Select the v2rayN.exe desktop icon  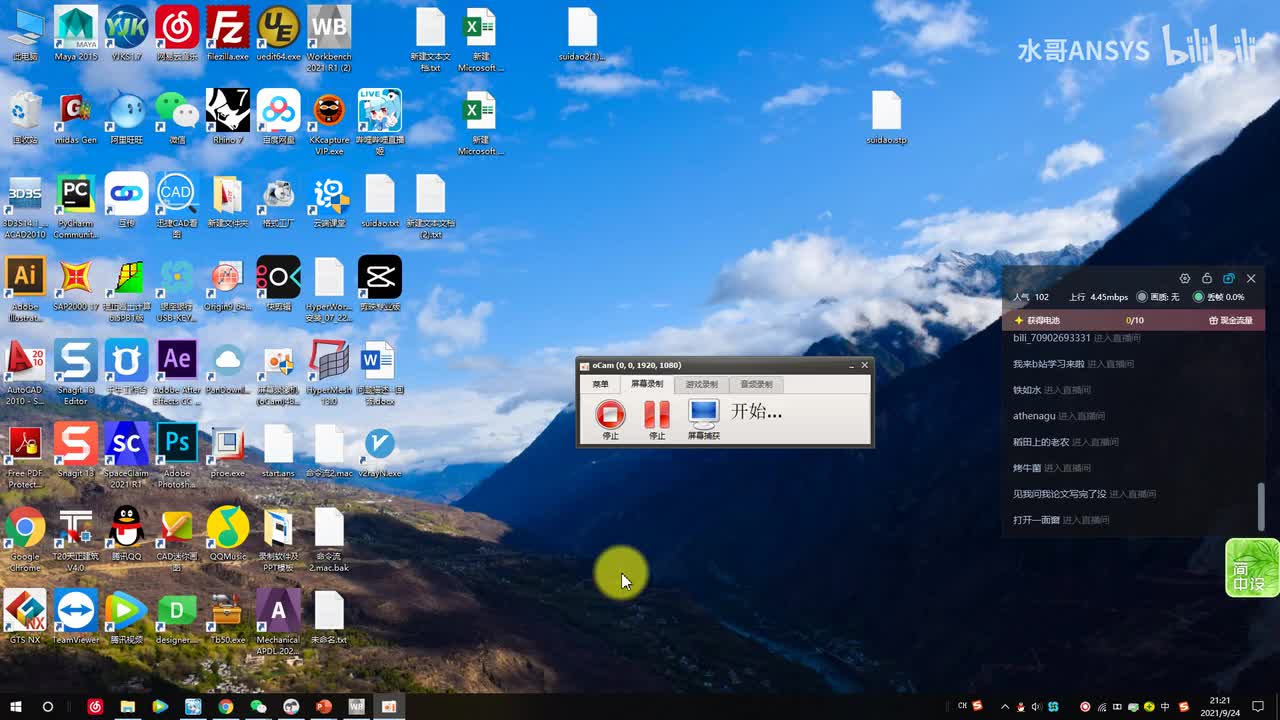pos(380,452)
